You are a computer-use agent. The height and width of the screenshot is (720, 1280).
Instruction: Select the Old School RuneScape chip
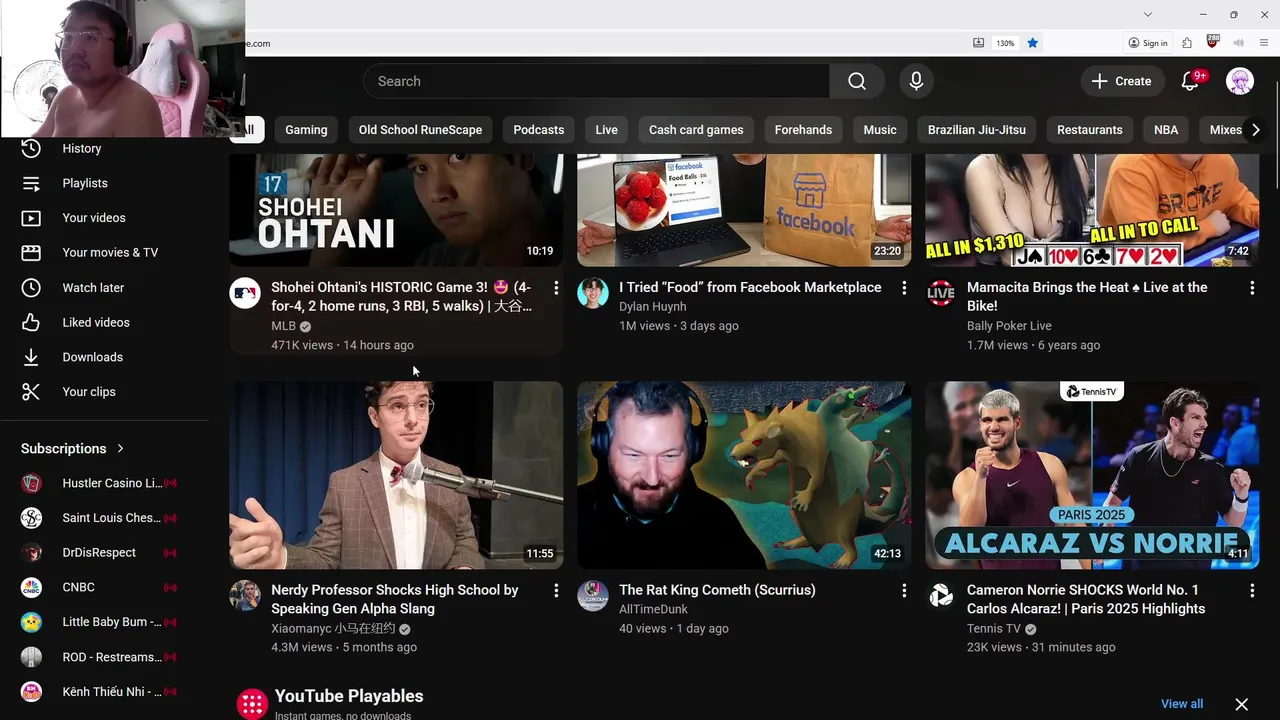click(x=420, y=130)
